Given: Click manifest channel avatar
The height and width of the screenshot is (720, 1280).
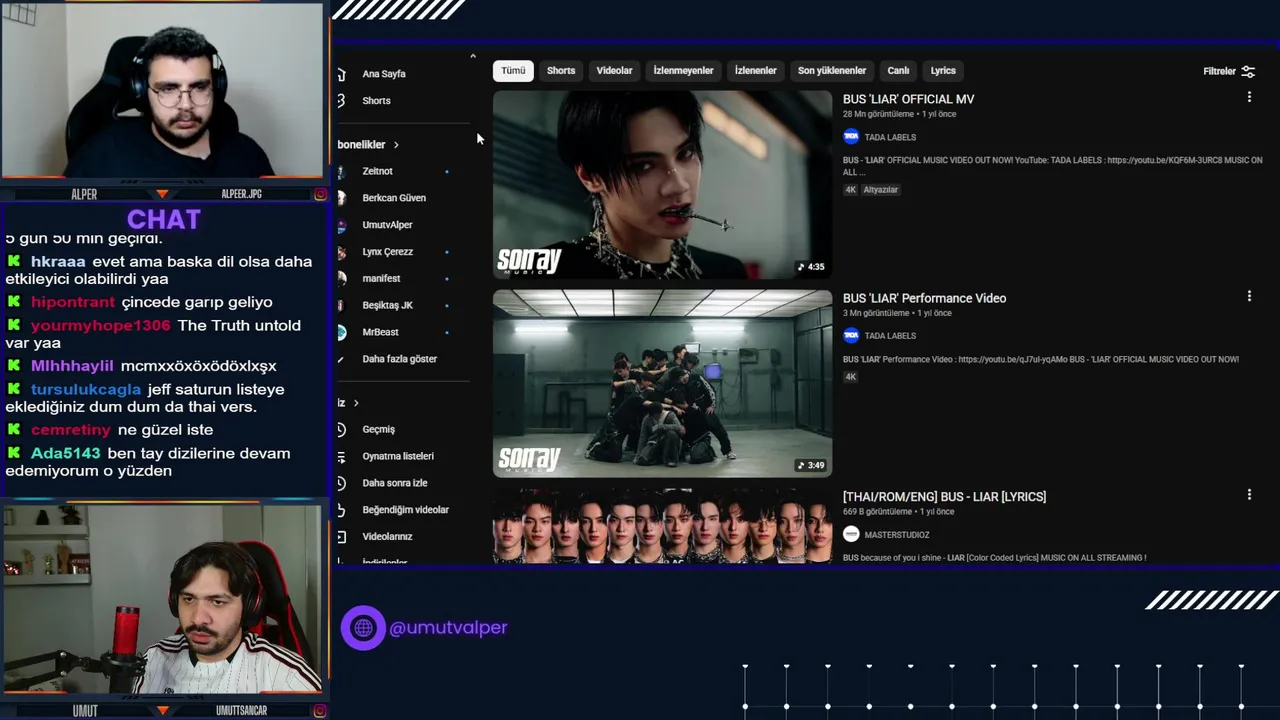Looking at the screenshot, I should [x=341, y=279].
